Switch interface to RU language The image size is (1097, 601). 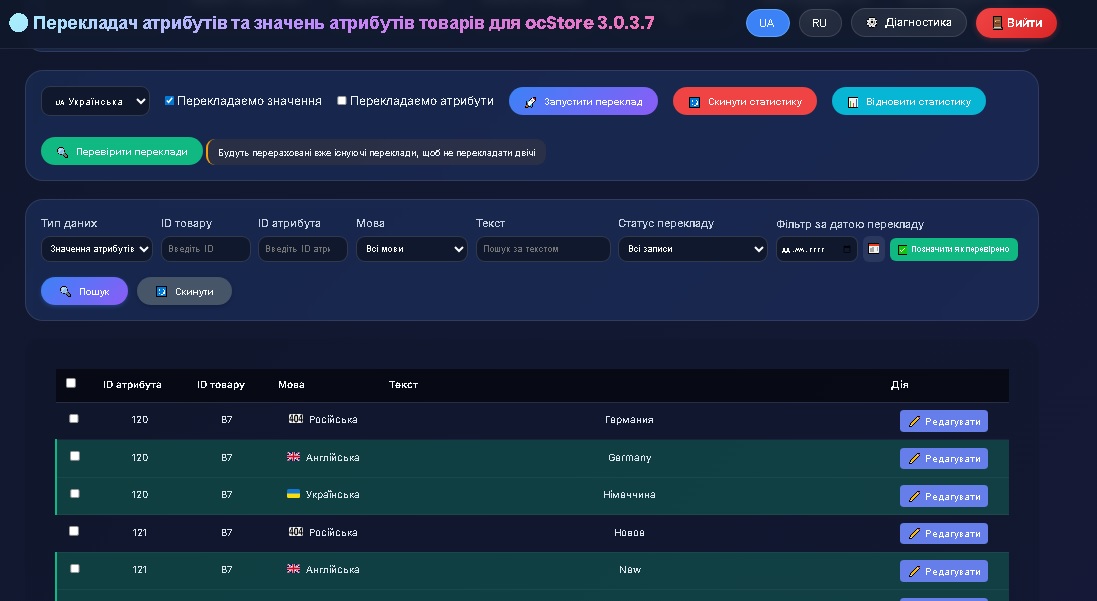tap(820, 23)
